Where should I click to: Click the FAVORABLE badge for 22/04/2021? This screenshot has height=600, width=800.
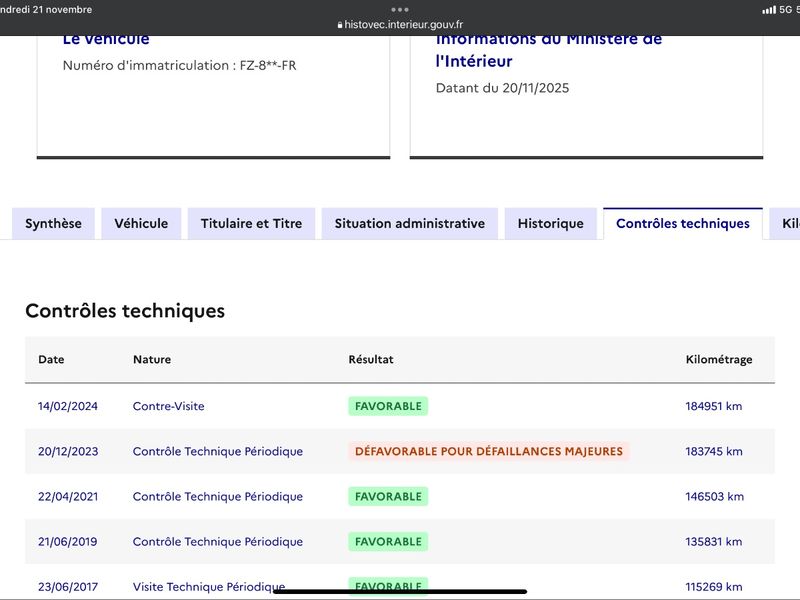(x=388, y=496)
